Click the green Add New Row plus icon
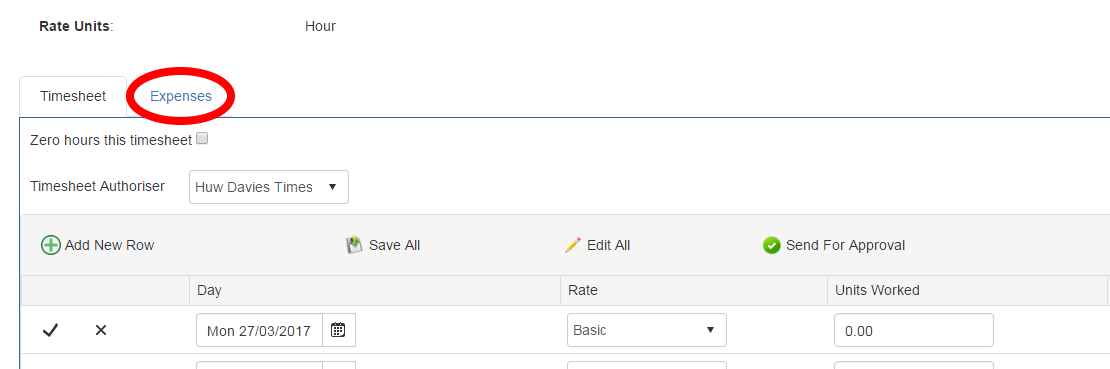Viewport: 1110px width, 369px height. (x=51, y=246)
